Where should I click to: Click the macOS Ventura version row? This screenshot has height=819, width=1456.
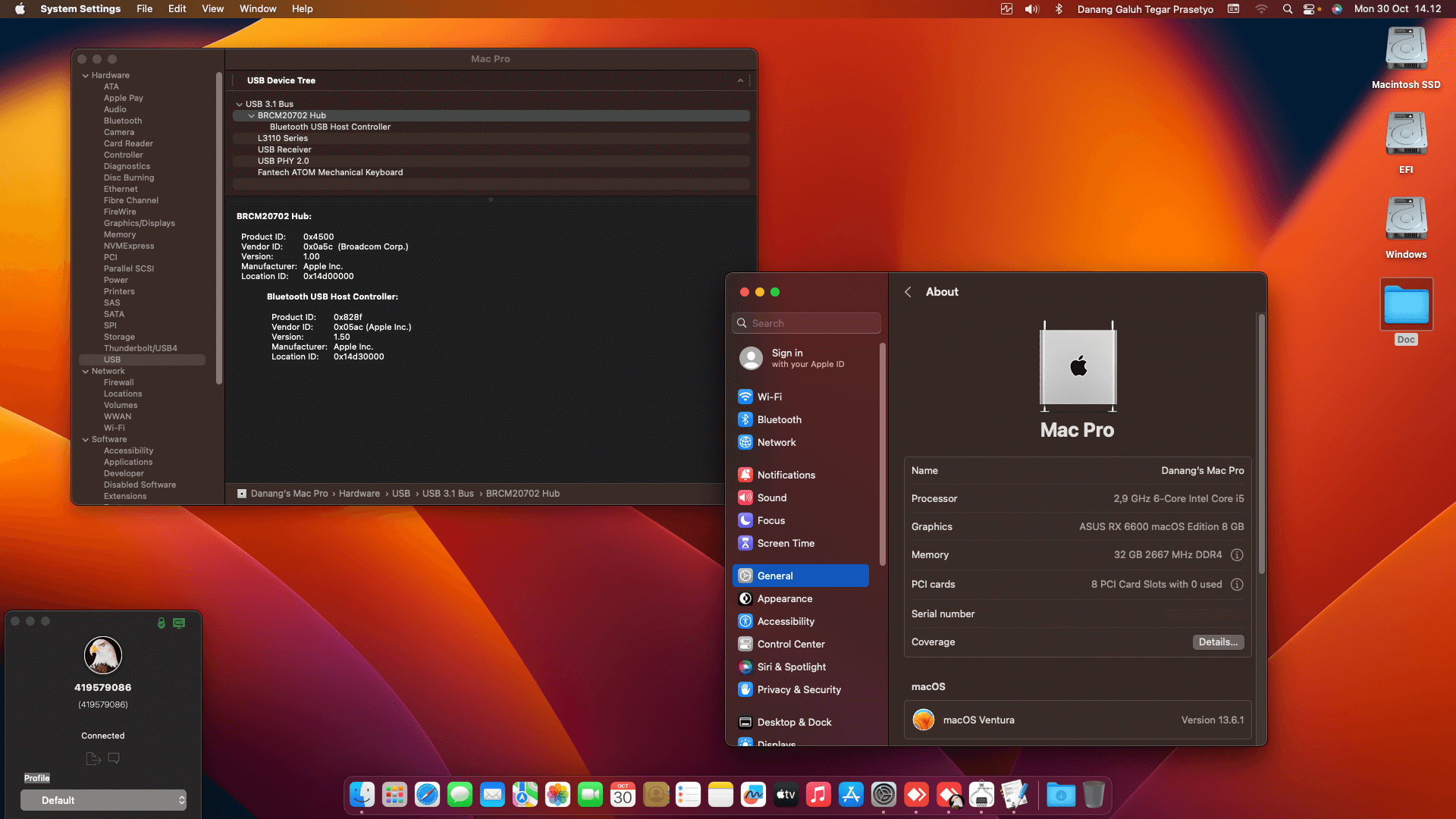(1078, 720)
